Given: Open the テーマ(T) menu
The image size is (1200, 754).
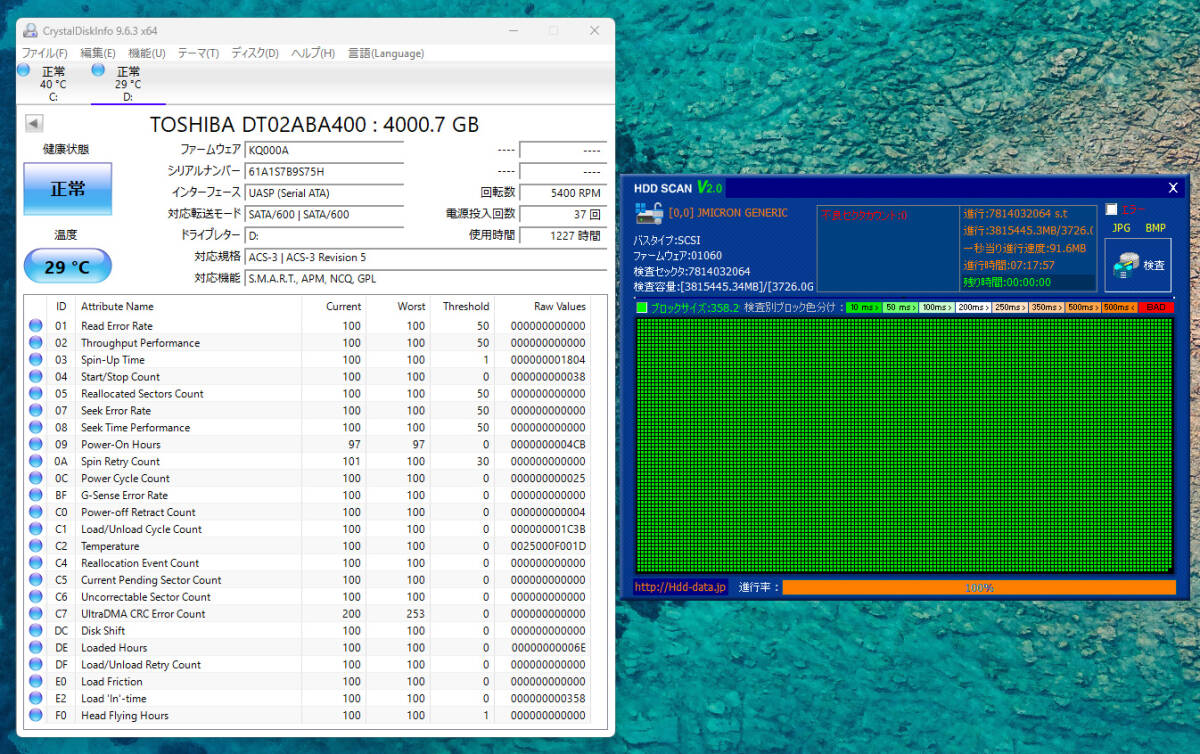Looking at the screenshot, I should point(198,53).
